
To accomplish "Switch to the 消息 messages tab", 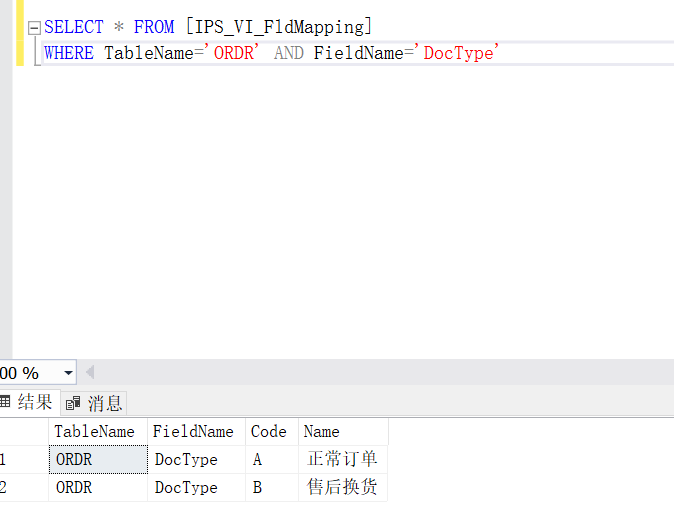I will coord(94,404).
